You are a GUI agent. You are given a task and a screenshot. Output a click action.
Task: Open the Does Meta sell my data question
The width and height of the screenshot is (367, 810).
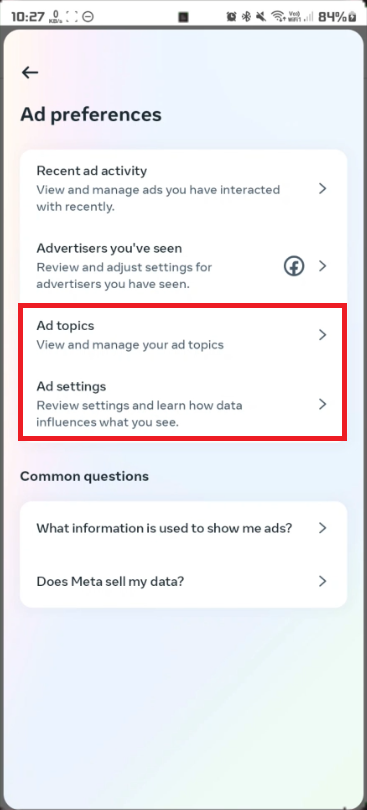(184, 581)
